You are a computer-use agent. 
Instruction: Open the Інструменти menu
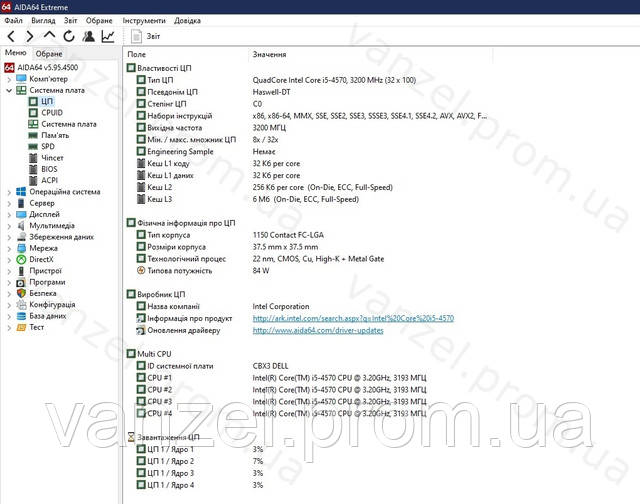click(145, 20)
